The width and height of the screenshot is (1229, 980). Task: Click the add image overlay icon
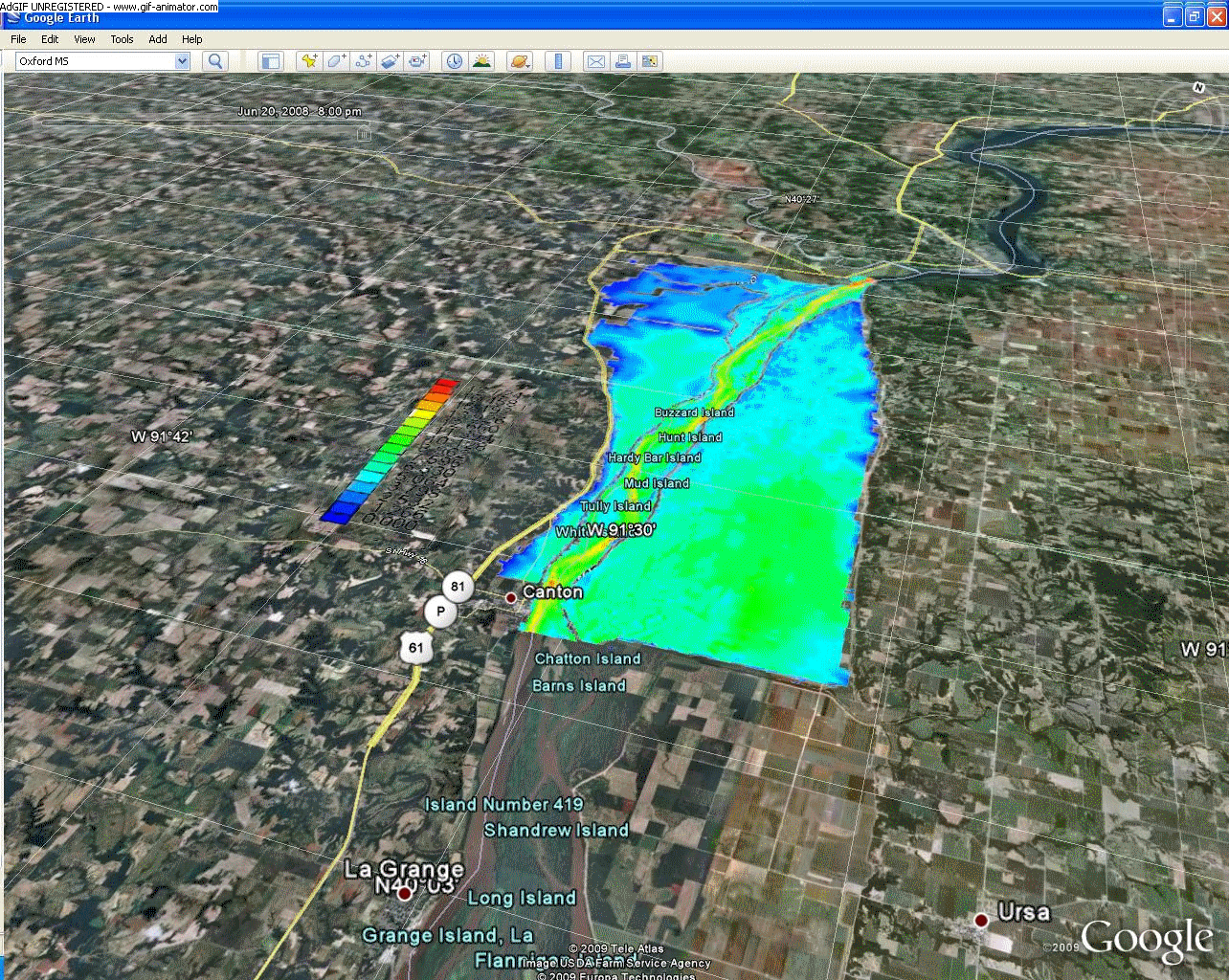point(390,61)
